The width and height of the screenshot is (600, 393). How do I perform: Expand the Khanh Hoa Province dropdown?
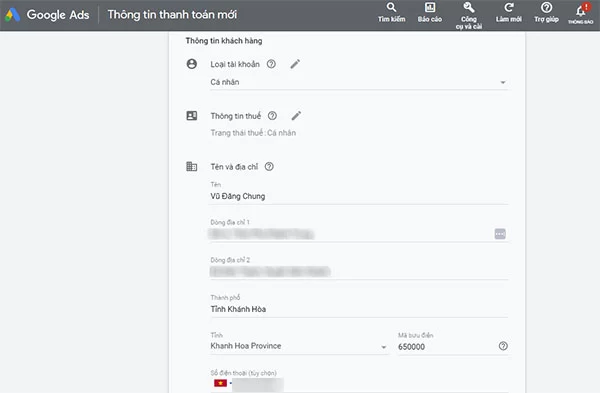299,346
